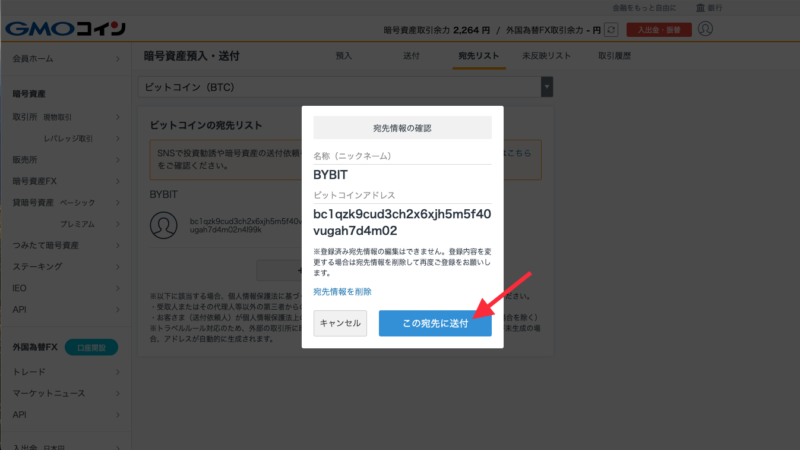
Task: Click the GMO Coin logo
Action: click(65, 29)
